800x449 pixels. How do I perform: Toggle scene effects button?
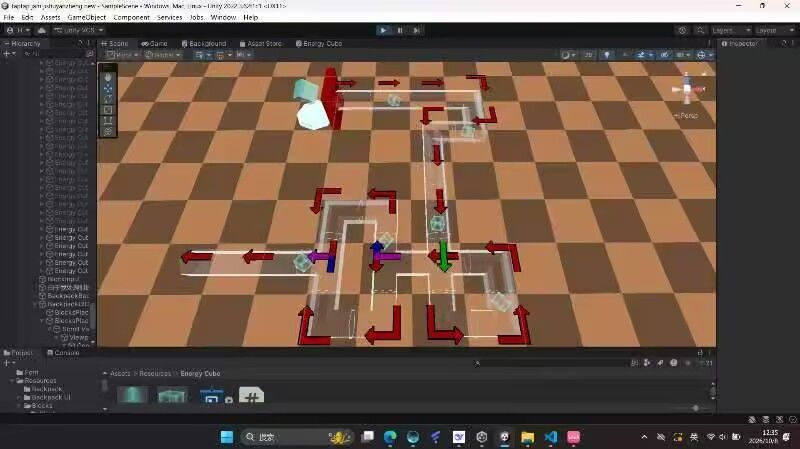(643, 55)
